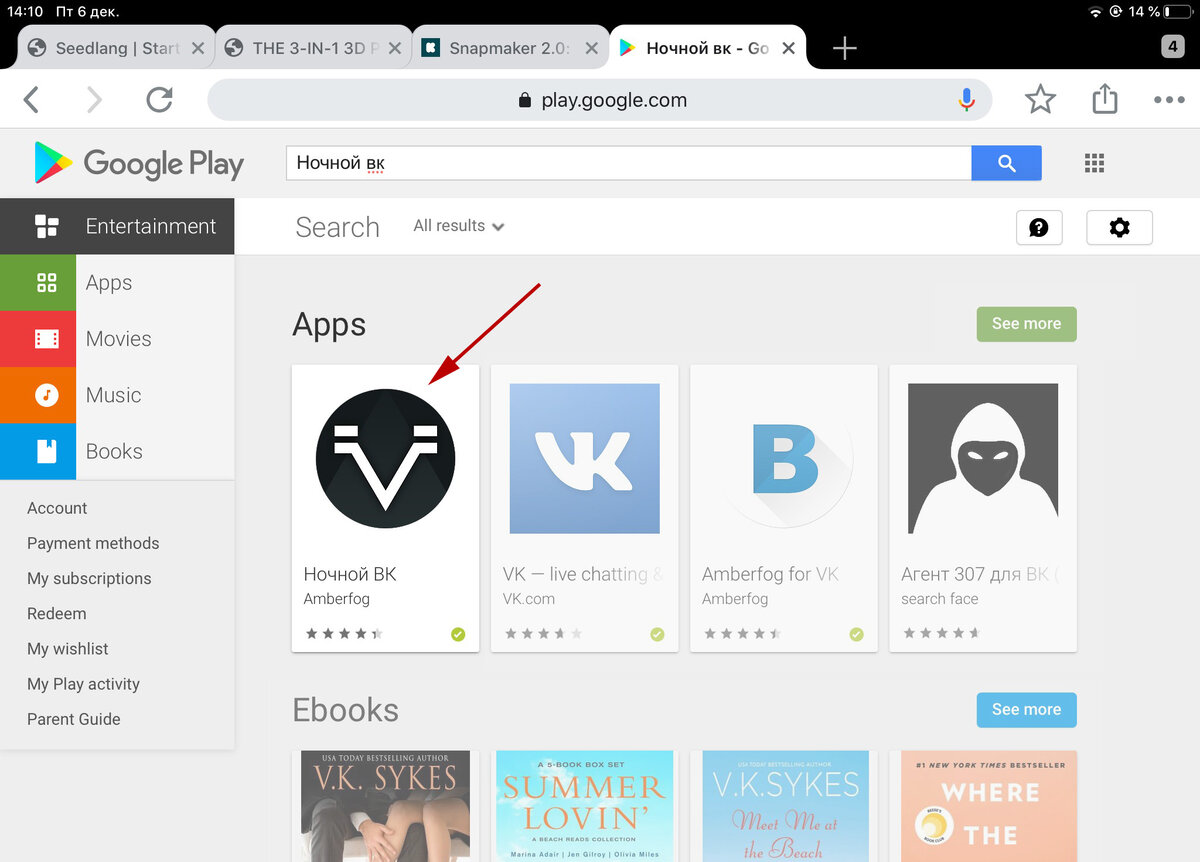The image size is (1200, 862).
Task: Click the VK.com developer name
Action: [x=529, y=599]
